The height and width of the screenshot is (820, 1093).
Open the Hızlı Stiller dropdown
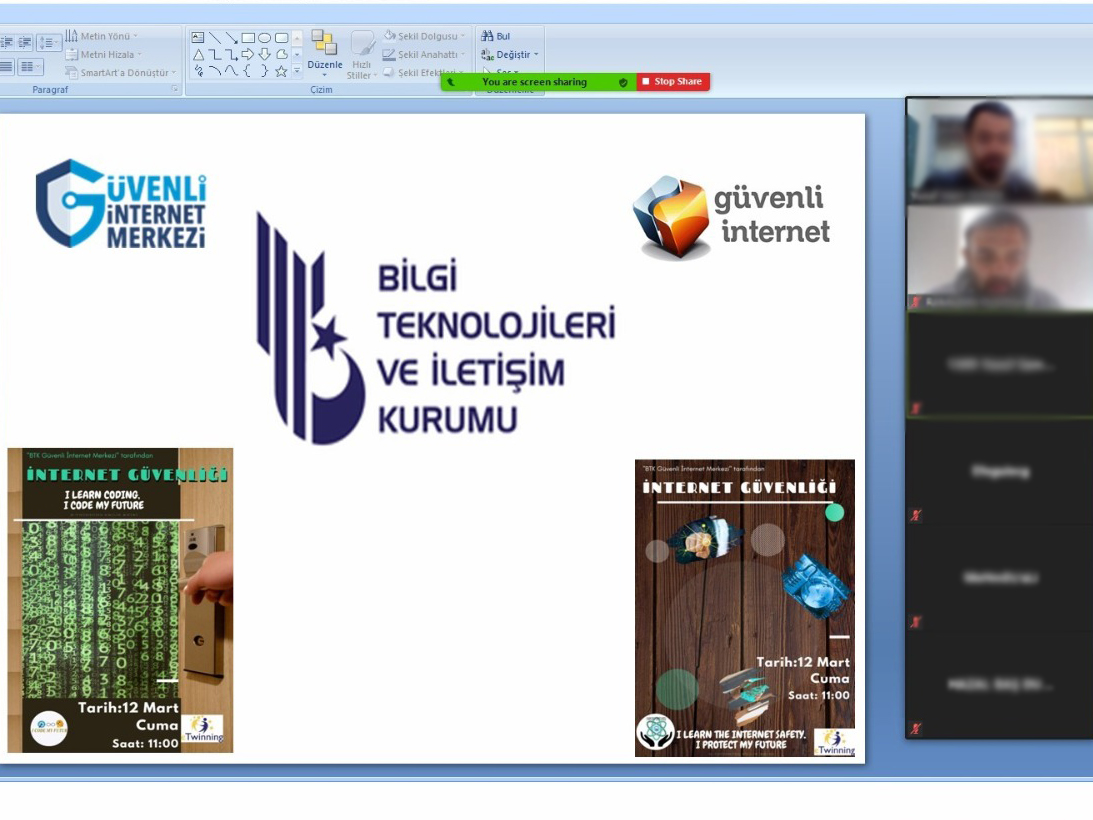362,54
